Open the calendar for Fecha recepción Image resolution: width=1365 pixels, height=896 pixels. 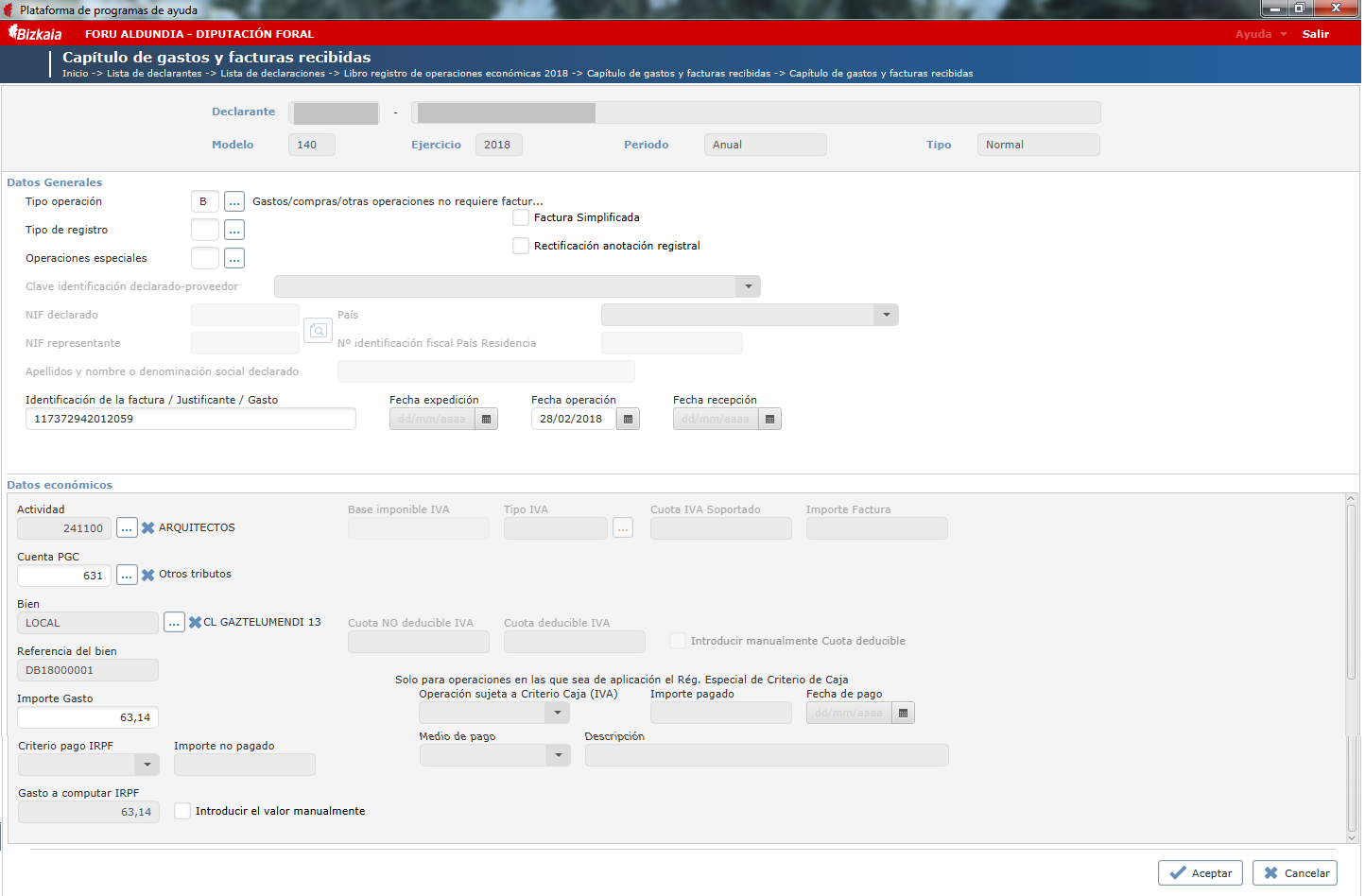[770, 419]
